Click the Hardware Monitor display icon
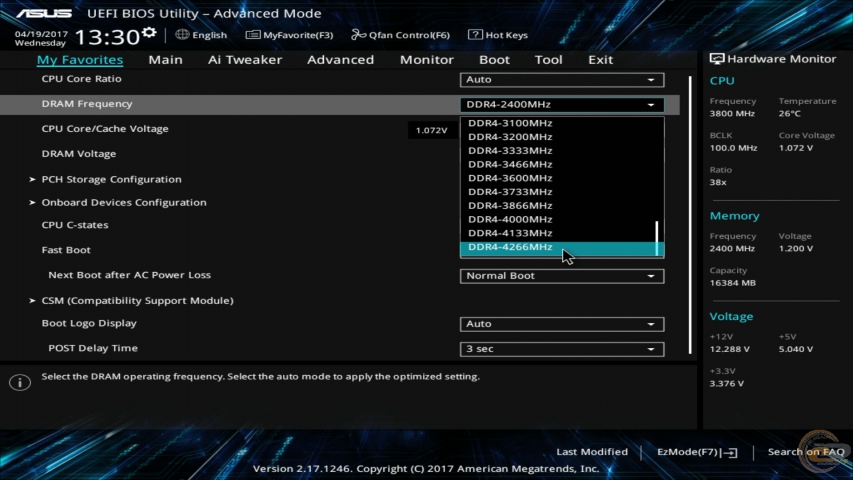Viewport: 853px width, 480px height. (716, 59)
